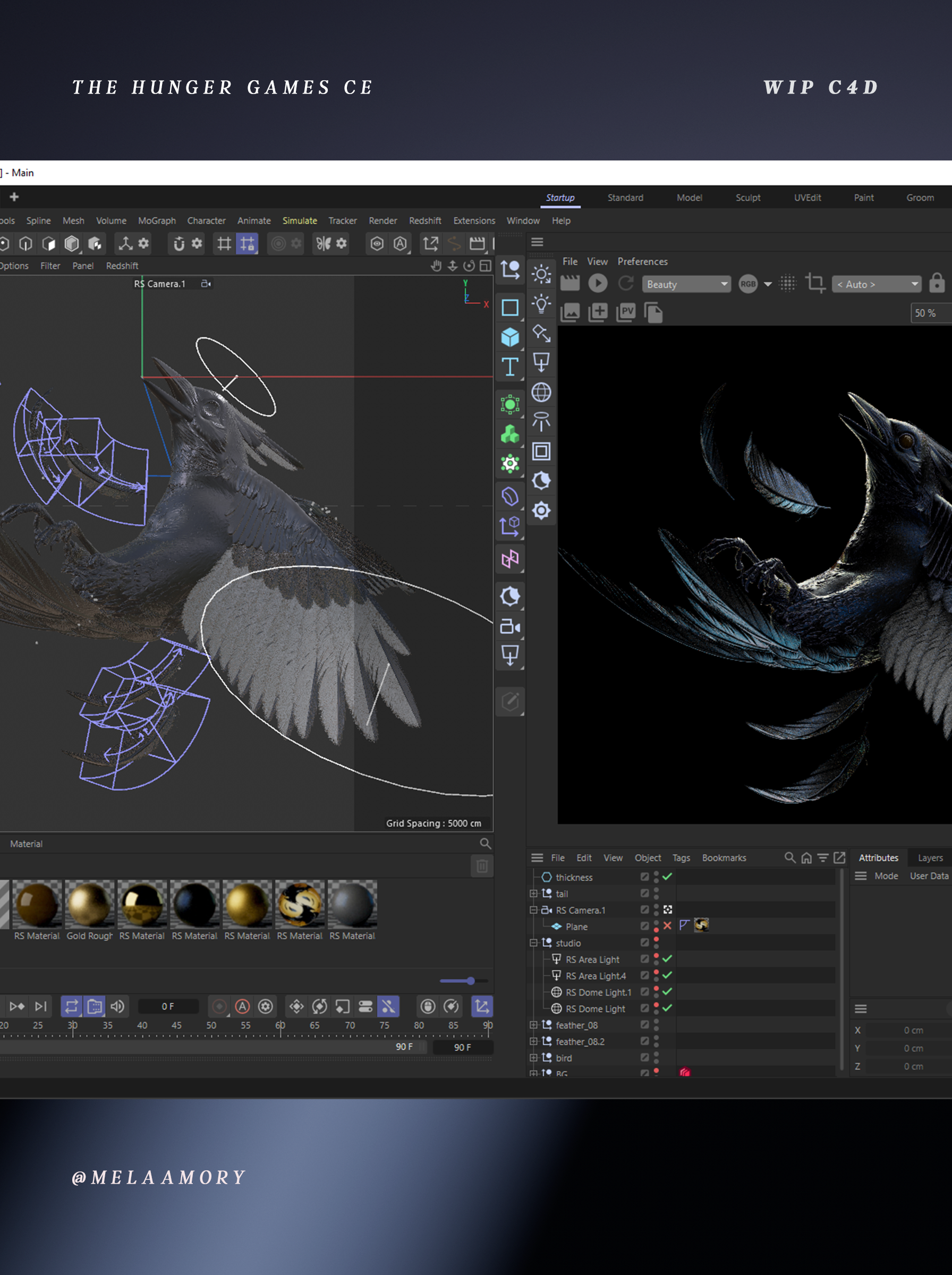
Task: Click frame 60 on the timeline ruler
Action: pyautogui.click(x=280, y=1025)
